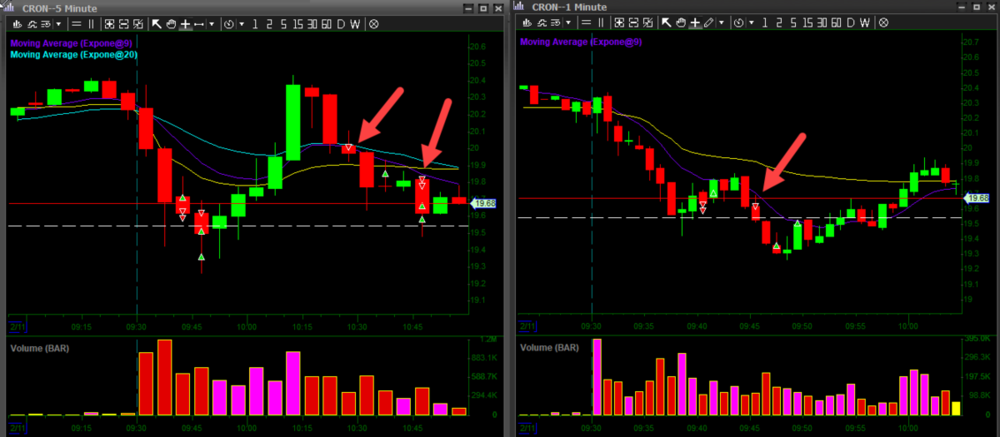Click the 19.68 price marker on 5 Minute chart
This screenshot has width=1000, height=437.
point(484,203)
